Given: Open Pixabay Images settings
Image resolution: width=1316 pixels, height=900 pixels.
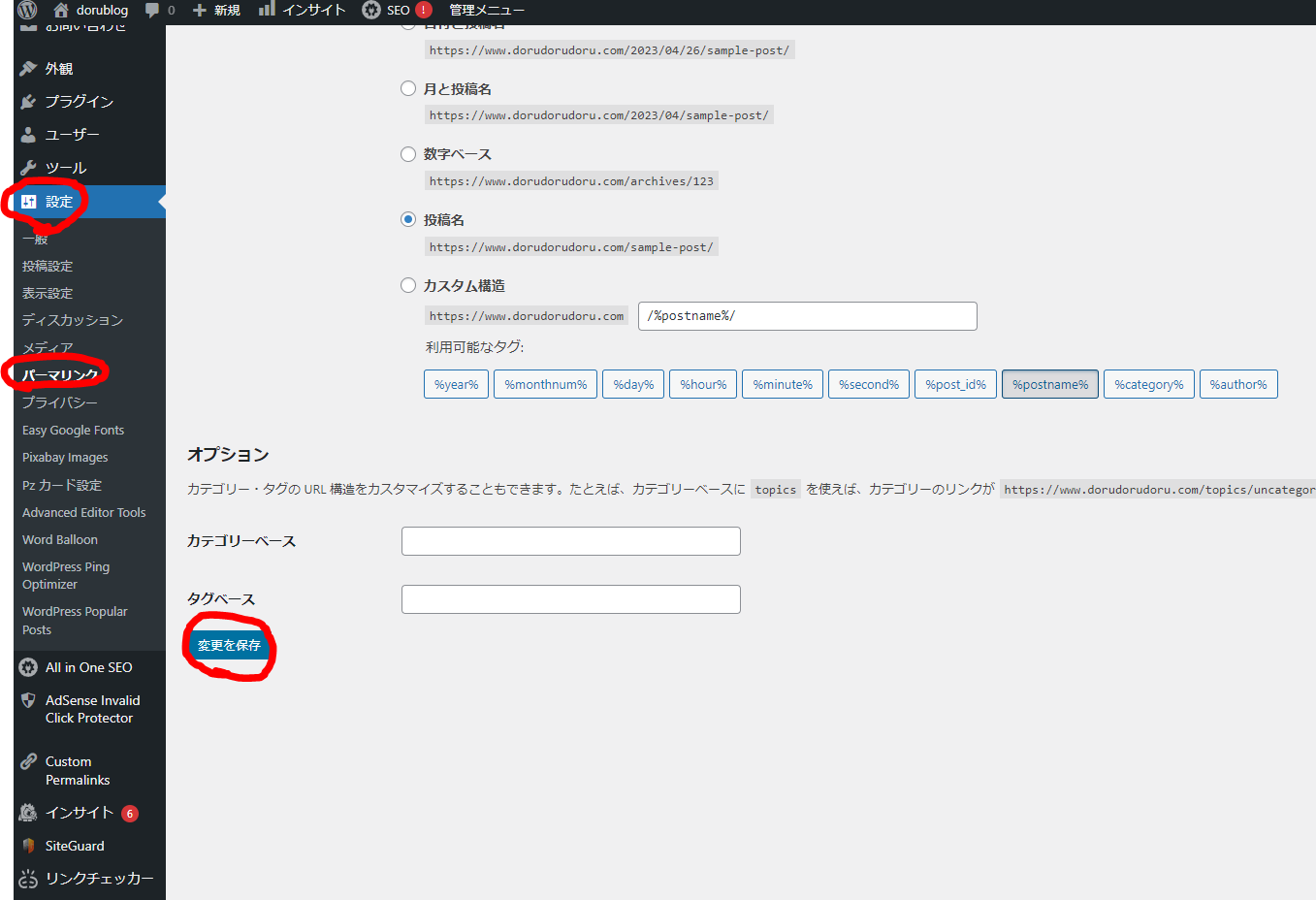Looking at the screenshot, I should 65,457.
